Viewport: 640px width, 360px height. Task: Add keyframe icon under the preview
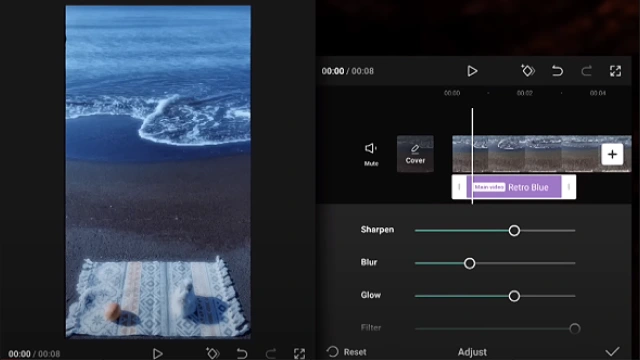click(x=213, y=353)
